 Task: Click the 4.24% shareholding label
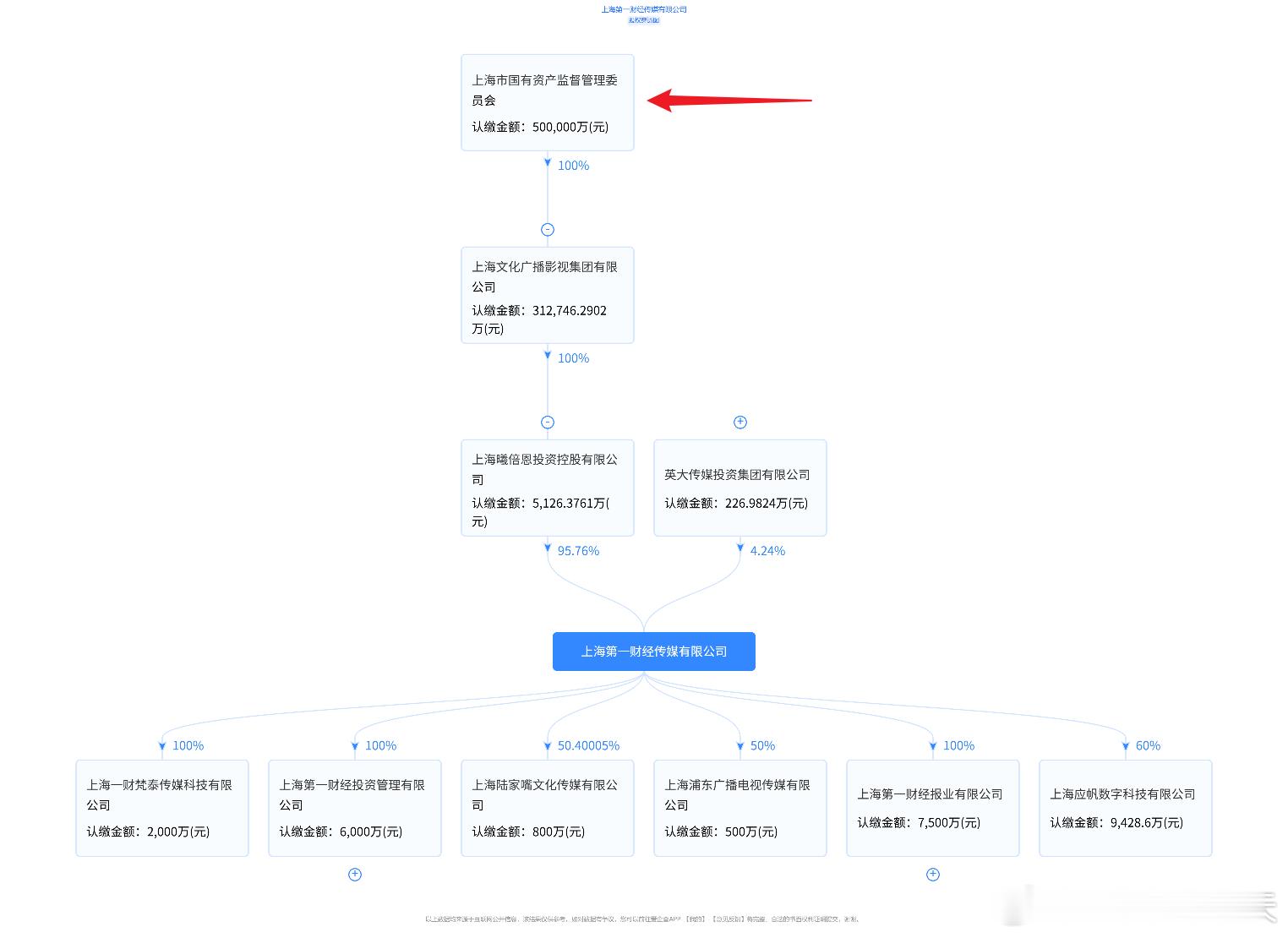767,551
